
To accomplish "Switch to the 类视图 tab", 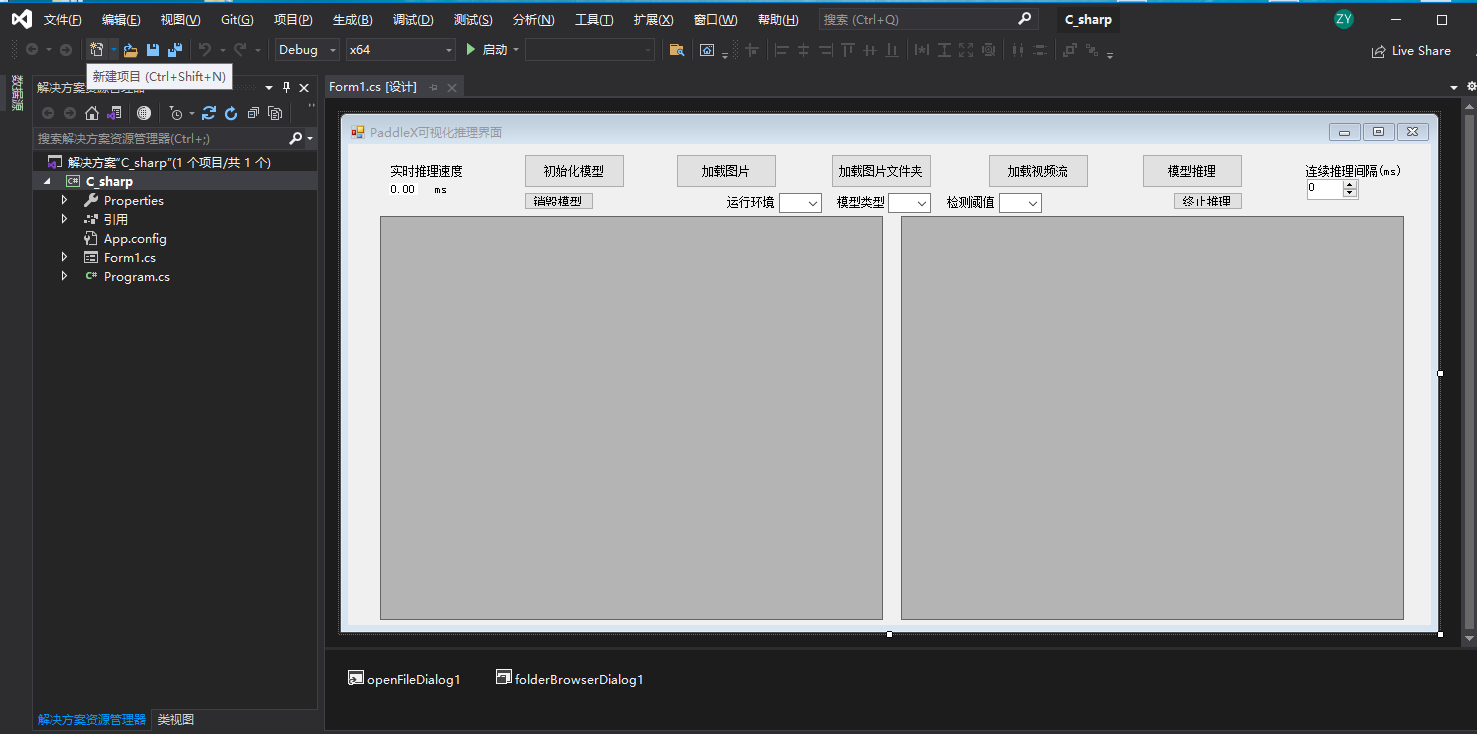I will pos(175,719).
